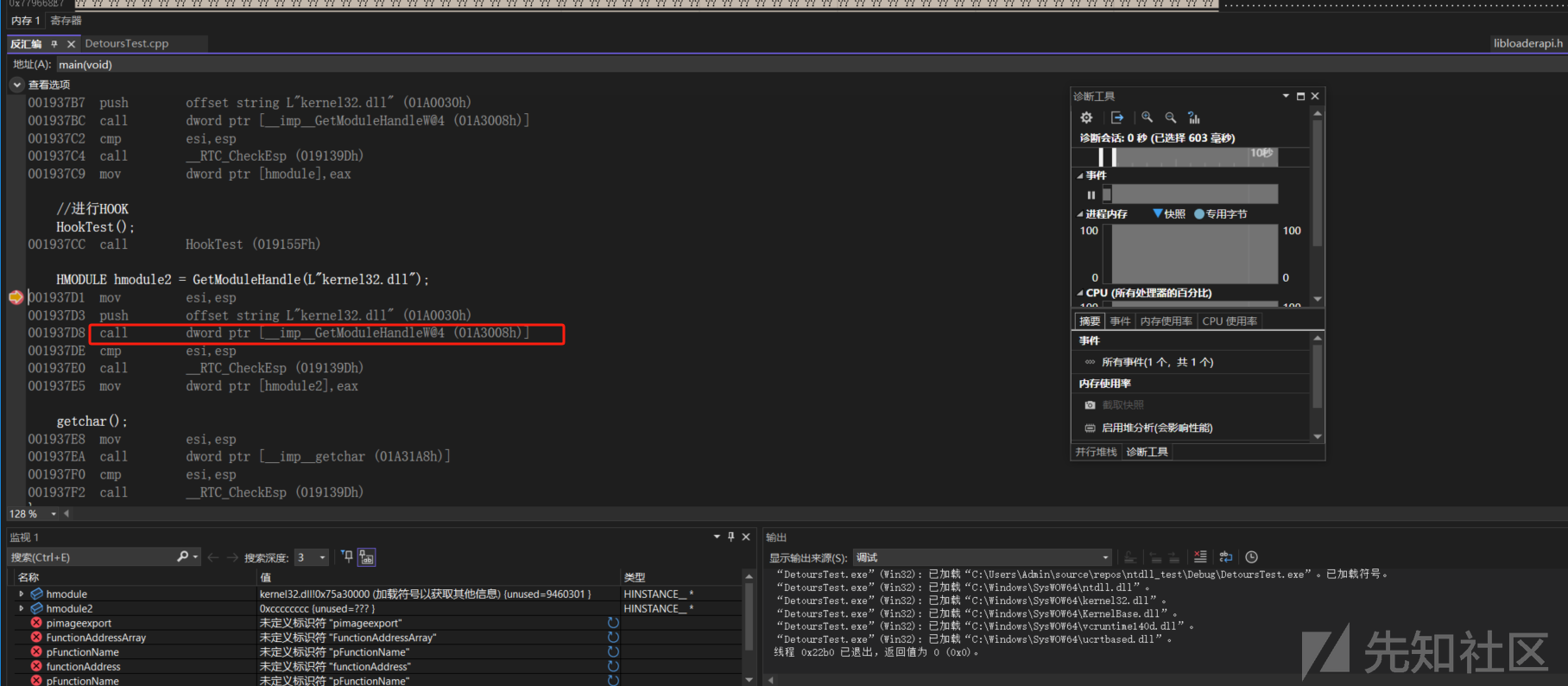The height and width of the screenshot is (686, 1568).
Task: Open the 内存使用率 tab
Action: [x=1166, y=321]
